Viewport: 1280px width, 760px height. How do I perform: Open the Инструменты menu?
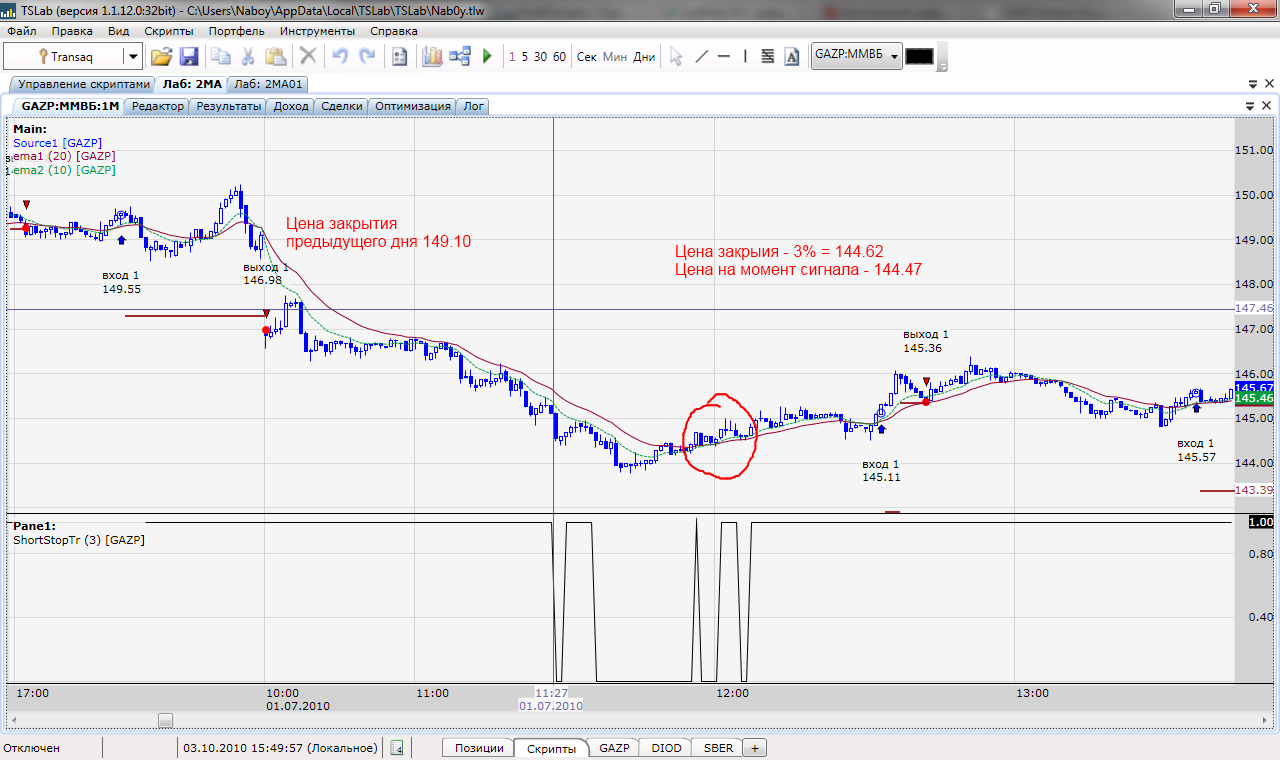[317, 31]
